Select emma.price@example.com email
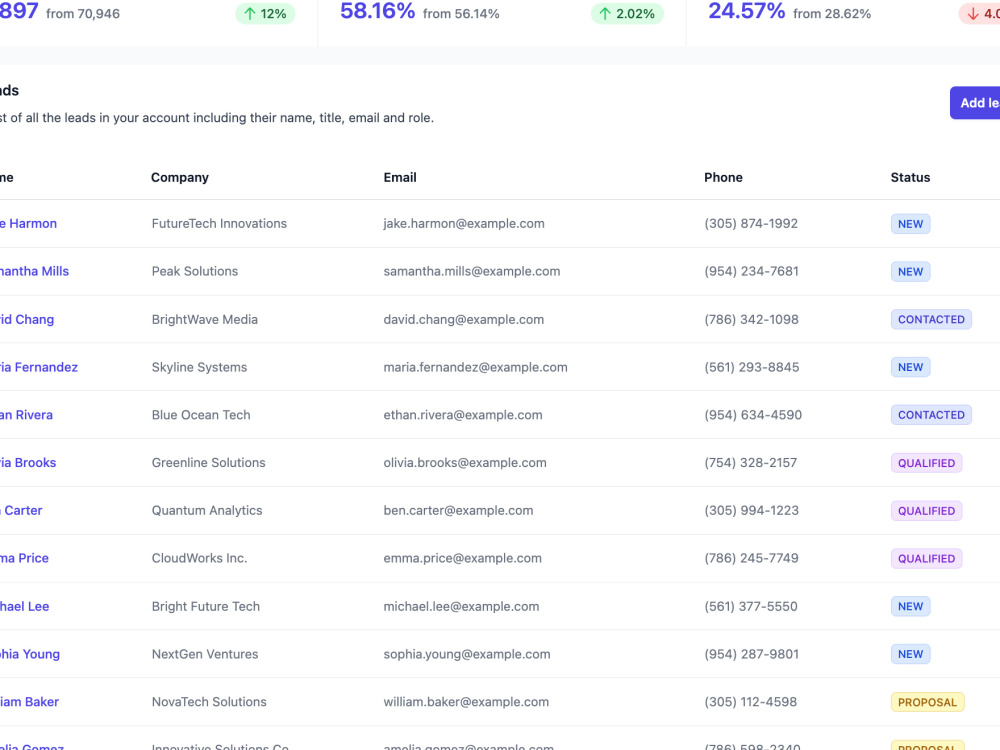Image resolution: width=1000 pixels, height=750 pixels. pos(462,558)
